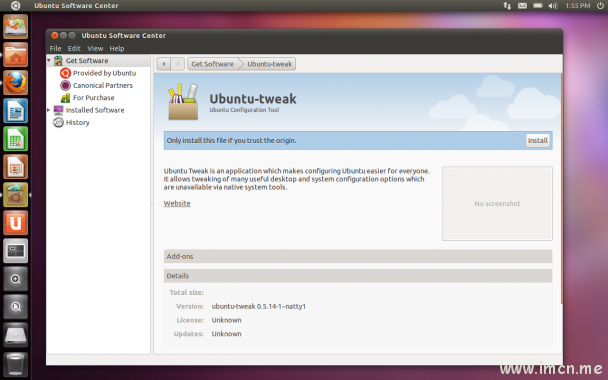Click the Add-ons section header
The width and height of the screenshot is (608, 380).
[358, 256]
